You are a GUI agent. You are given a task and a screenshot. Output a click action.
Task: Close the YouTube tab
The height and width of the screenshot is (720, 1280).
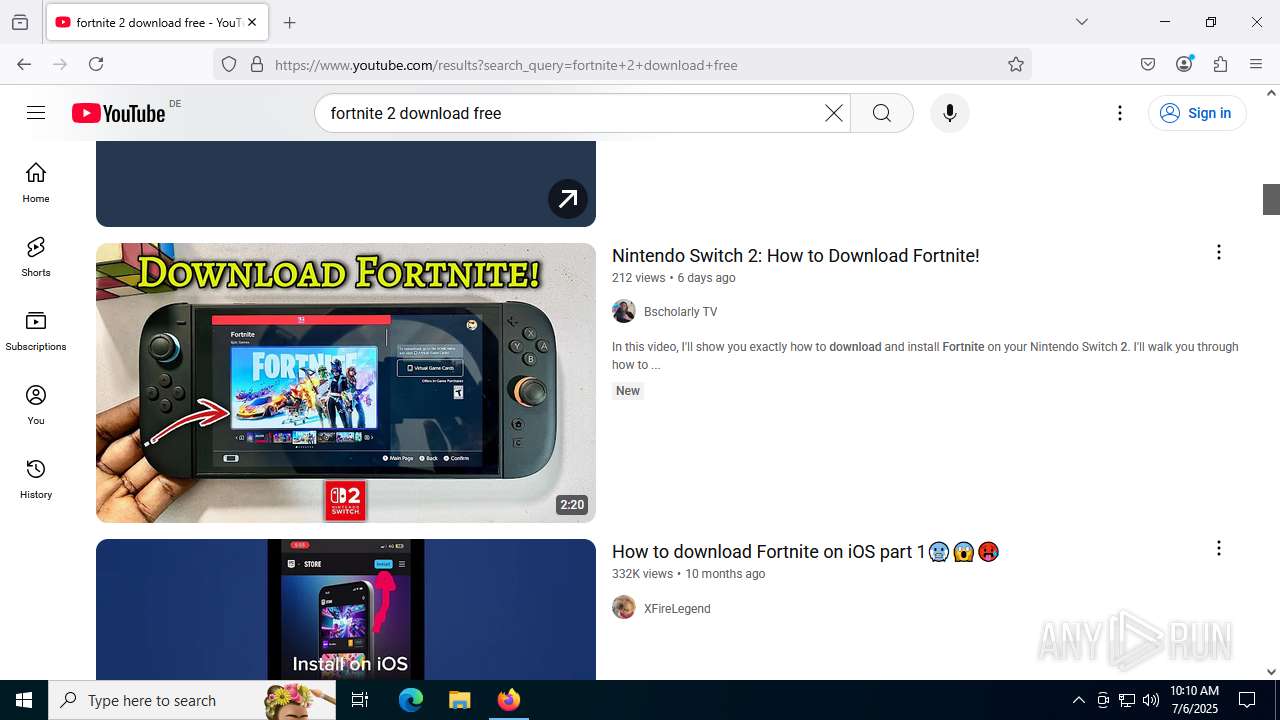point(252,22)
